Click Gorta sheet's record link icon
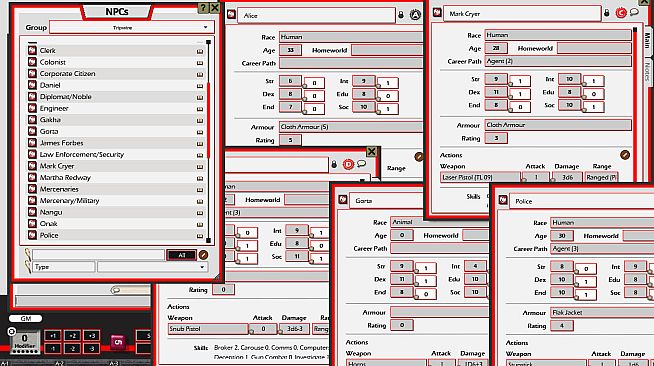The width and height of the screenshot is (654, 366). (343, 200)
